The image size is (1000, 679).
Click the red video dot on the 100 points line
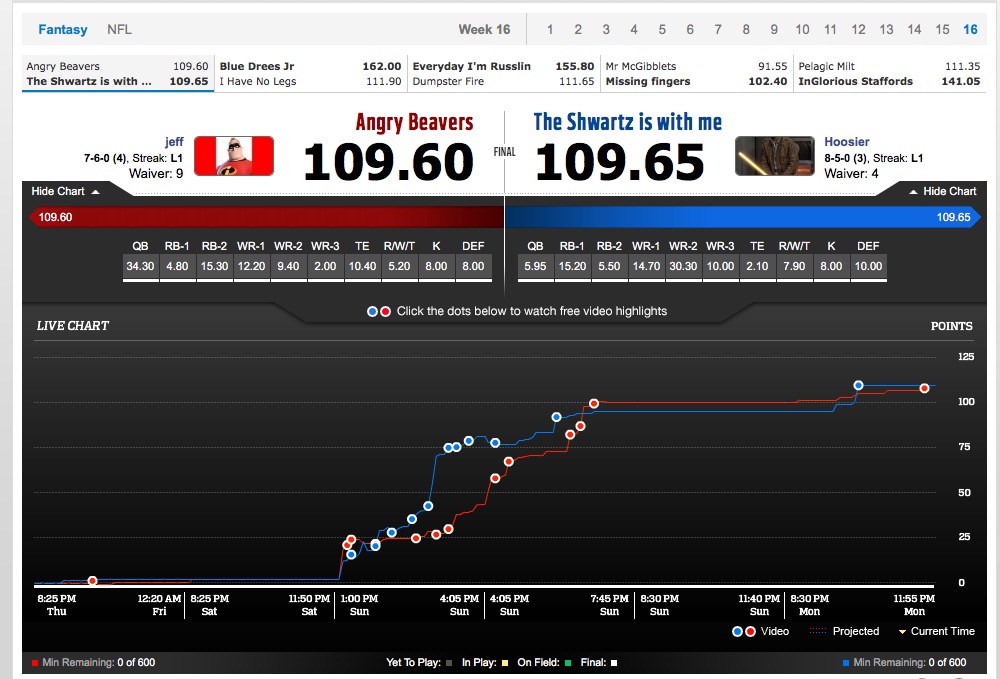tap(594, 404)
